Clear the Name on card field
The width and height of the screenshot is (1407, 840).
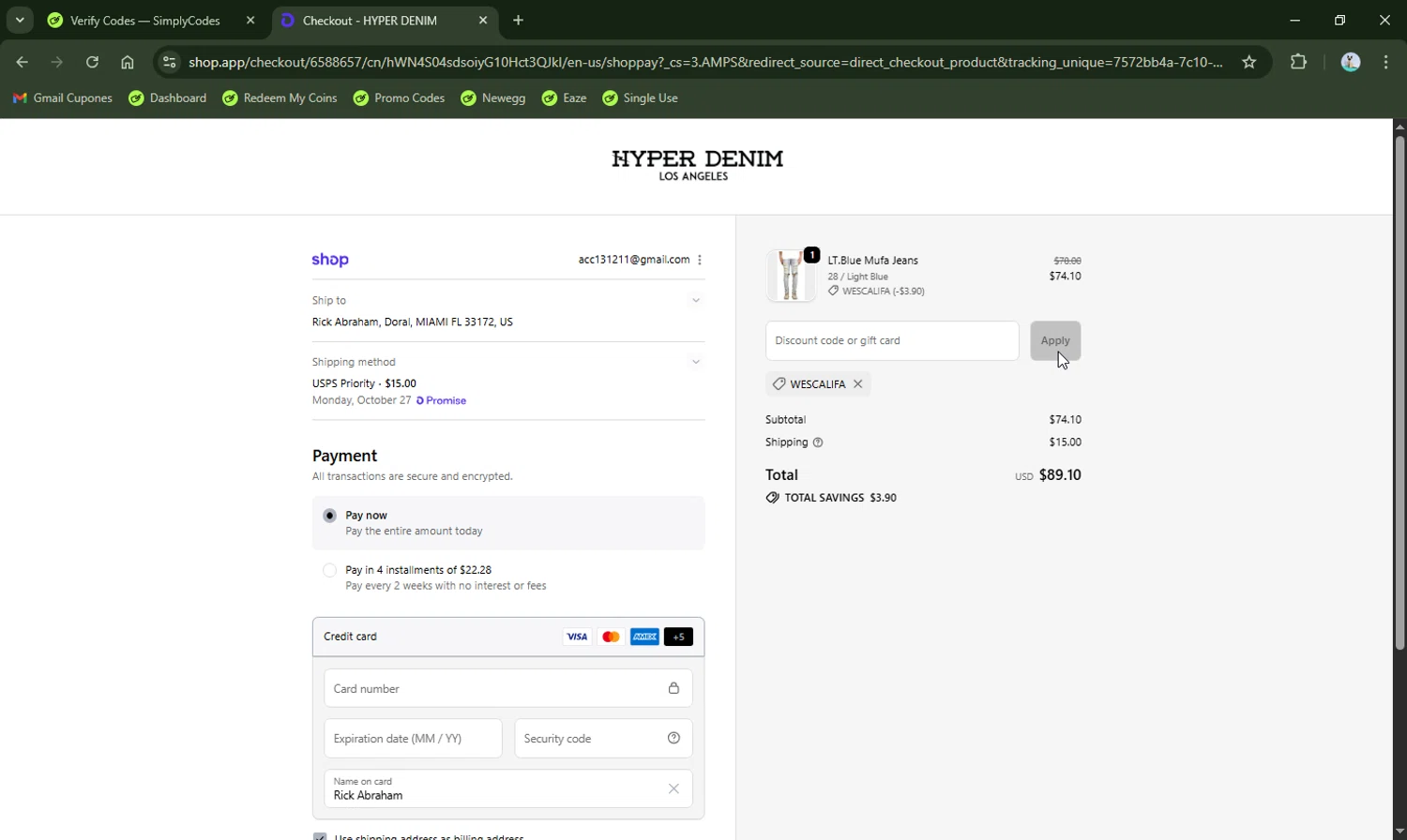673,788
